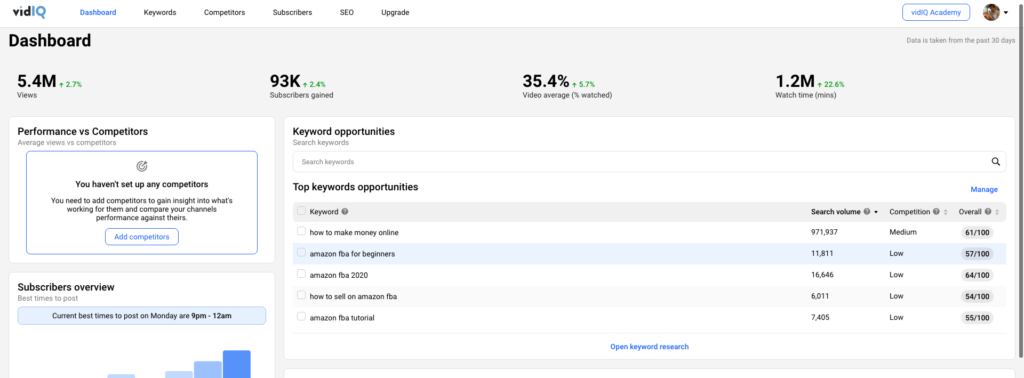
Task: Check the box for 'amazon fba 2020'
Action: 301,274
